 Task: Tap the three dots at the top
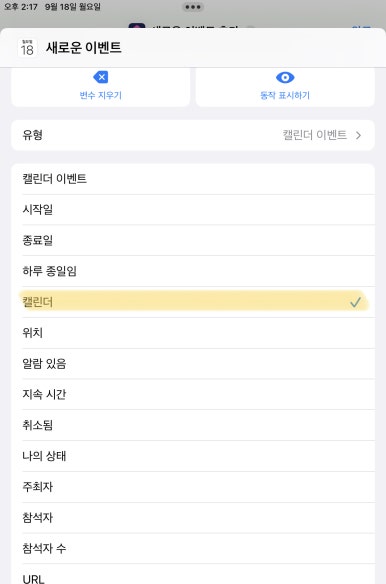pyautogui.click(x=193, y=7)
